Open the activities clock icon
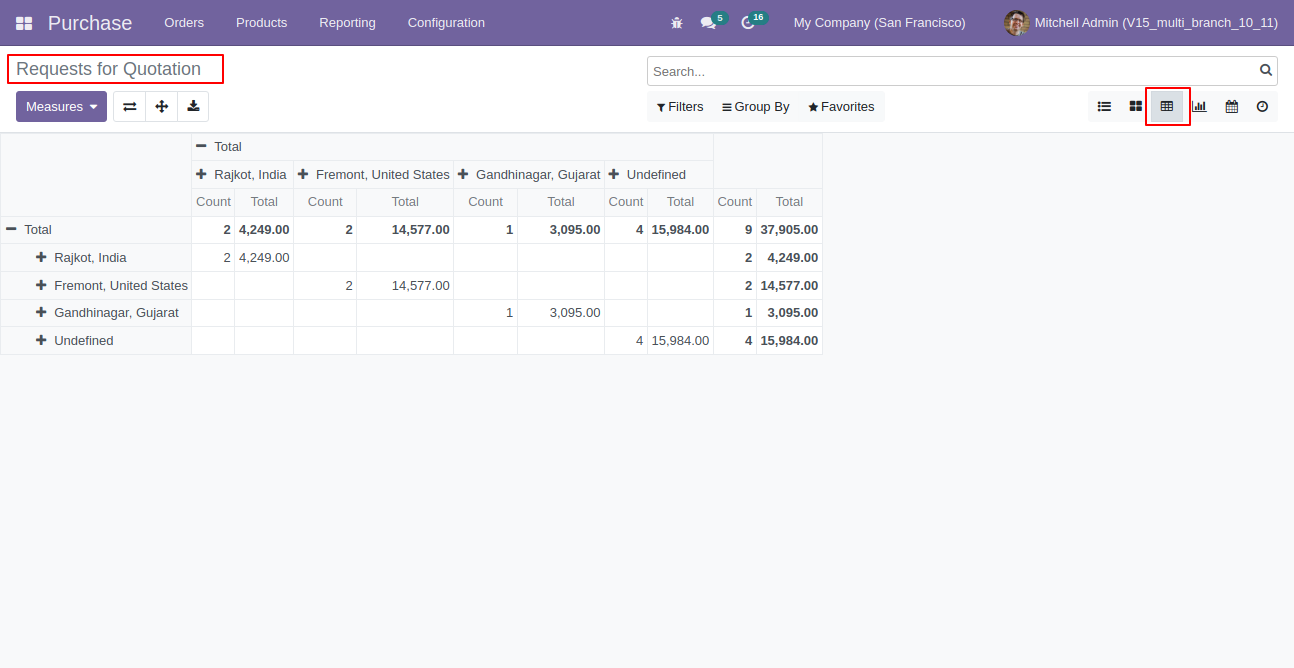The height and width of the screenshot is (668, 1294). point(748,23)
